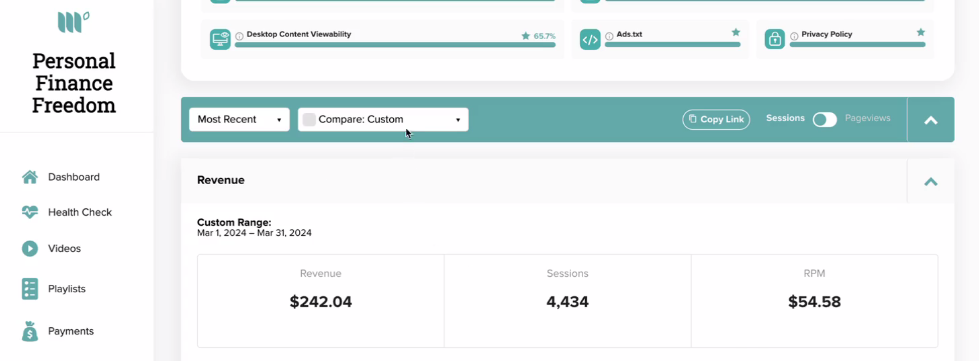Screen dimensions: 979x361
Task: Click the Pageviews label
Action: pos(867,118)
